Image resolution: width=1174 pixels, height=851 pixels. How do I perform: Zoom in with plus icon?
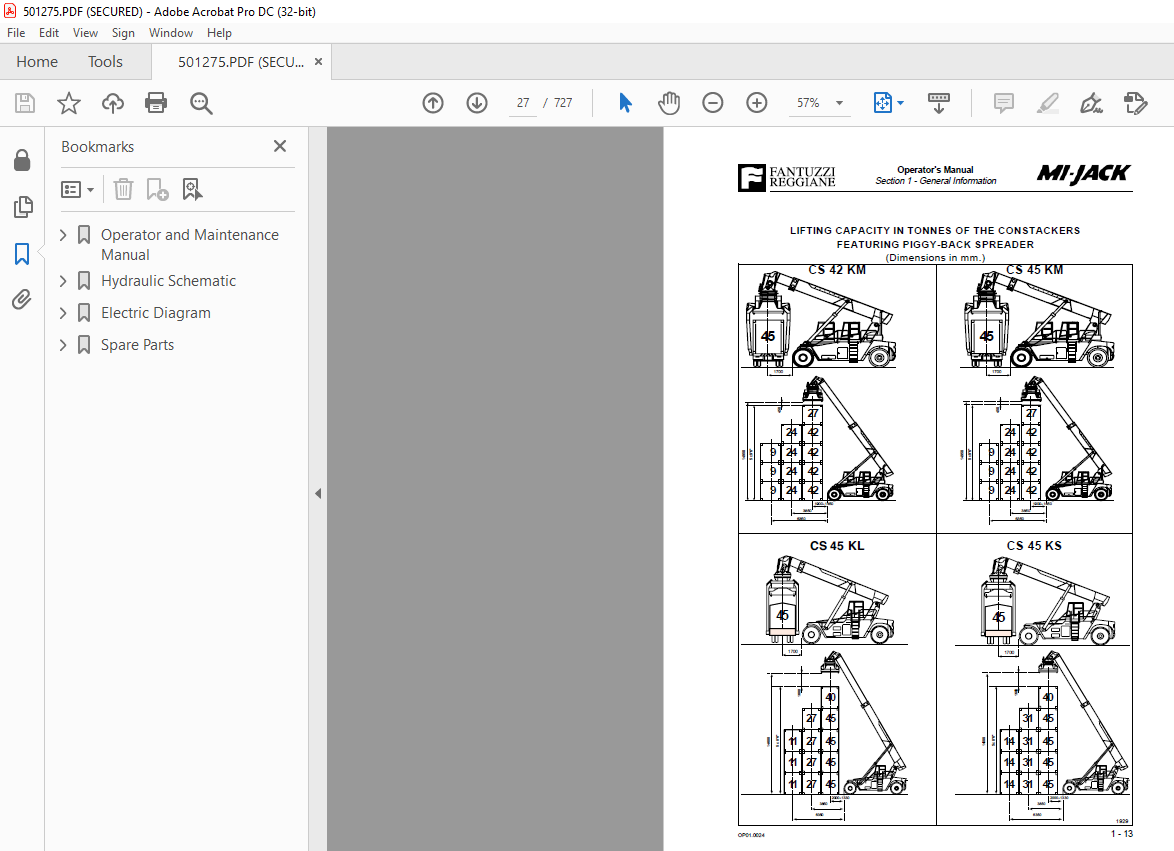pos(757,103)
